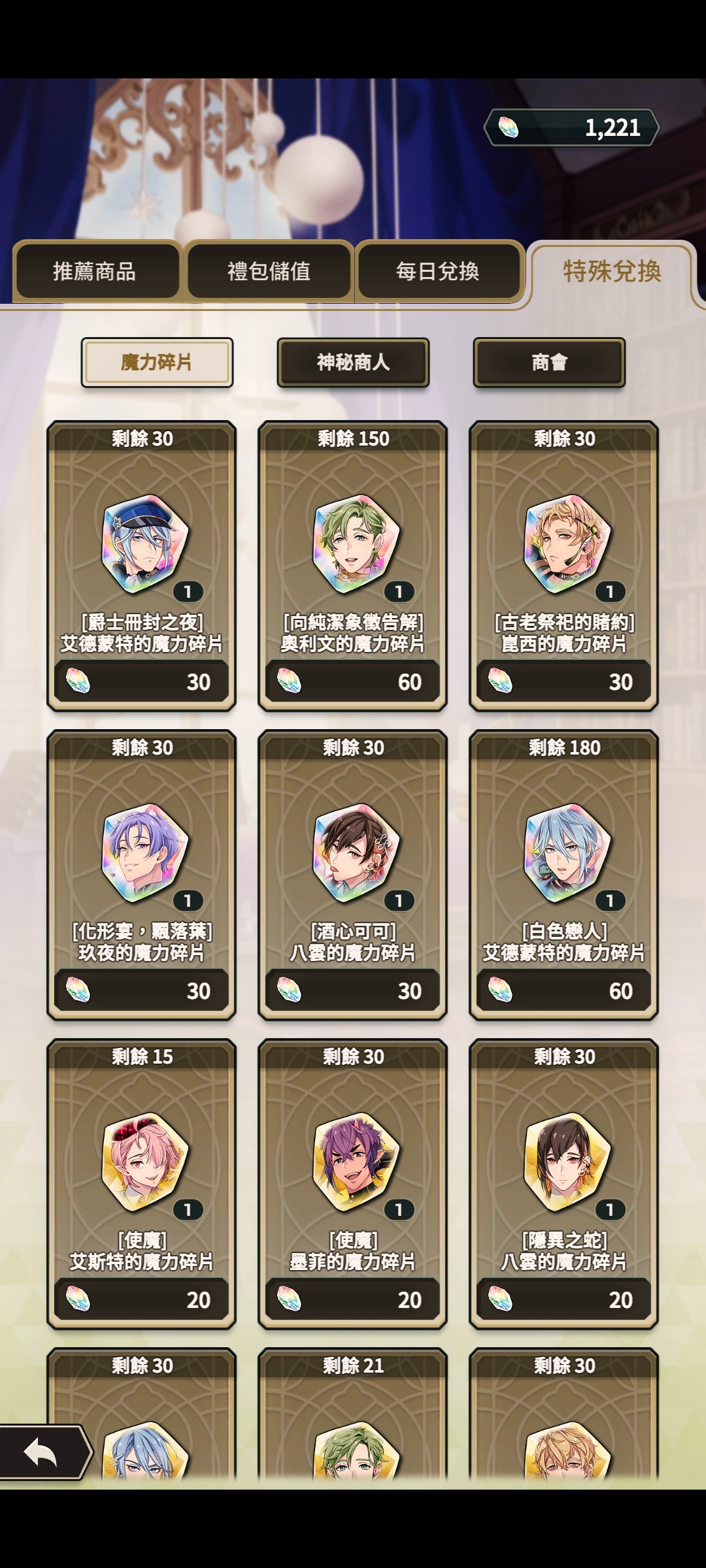This screenshot has height=1568, width=706.
Task: Choose the 魔力碎片 category button
Action: click(157, 363)
